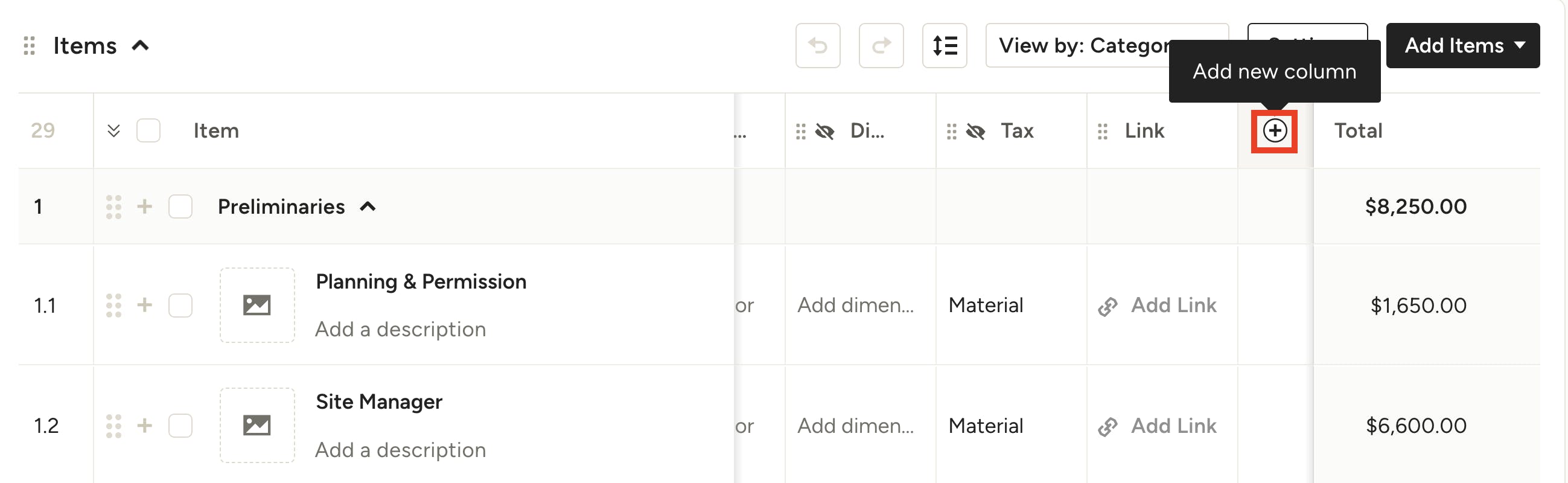Click the add new column plus icon

click(x=1274, y=131)
